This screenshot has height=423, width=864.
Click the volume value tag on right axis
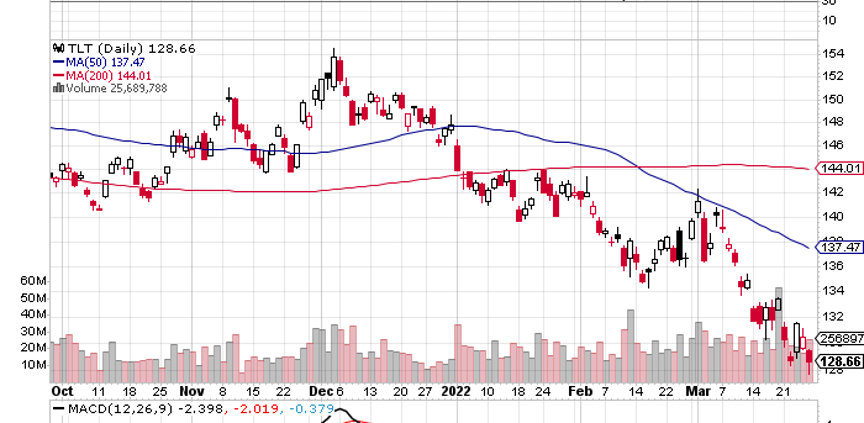point(840,338)
